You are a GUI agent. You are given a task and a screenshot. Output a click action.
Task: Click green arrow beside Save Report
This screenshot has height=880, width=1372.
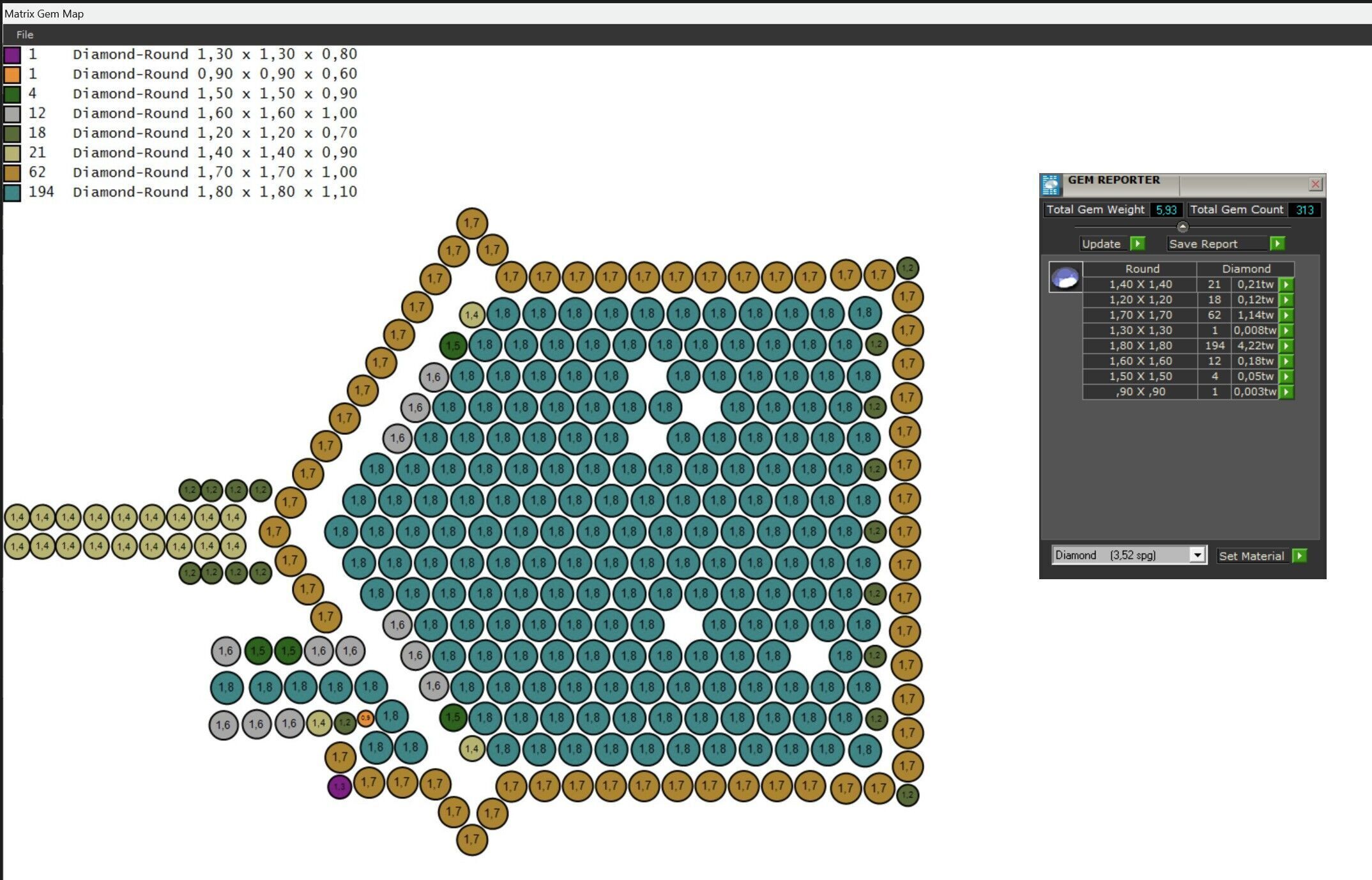click(1277, 244)
